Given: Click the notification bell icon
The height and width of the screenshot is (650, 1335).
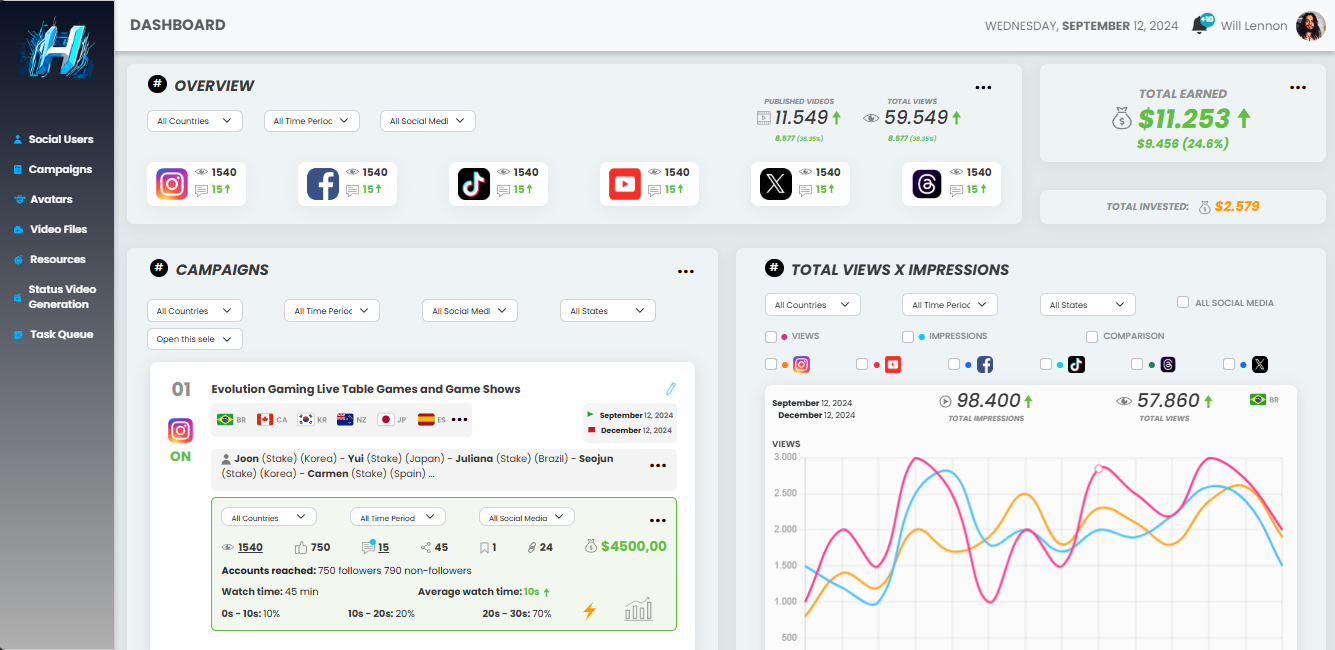Looking at the screenshot, I should (1199, 26).
